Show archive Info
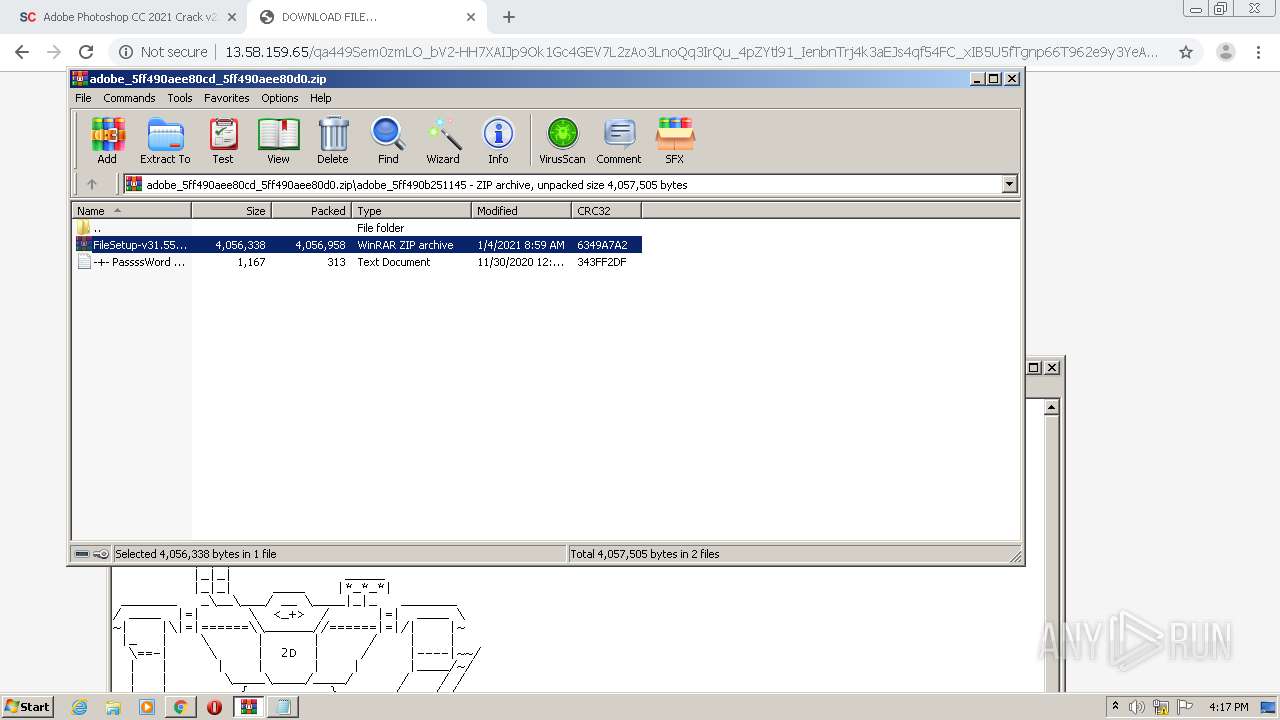This screenshot has width=1280, height=720. (x=498, y=140)
